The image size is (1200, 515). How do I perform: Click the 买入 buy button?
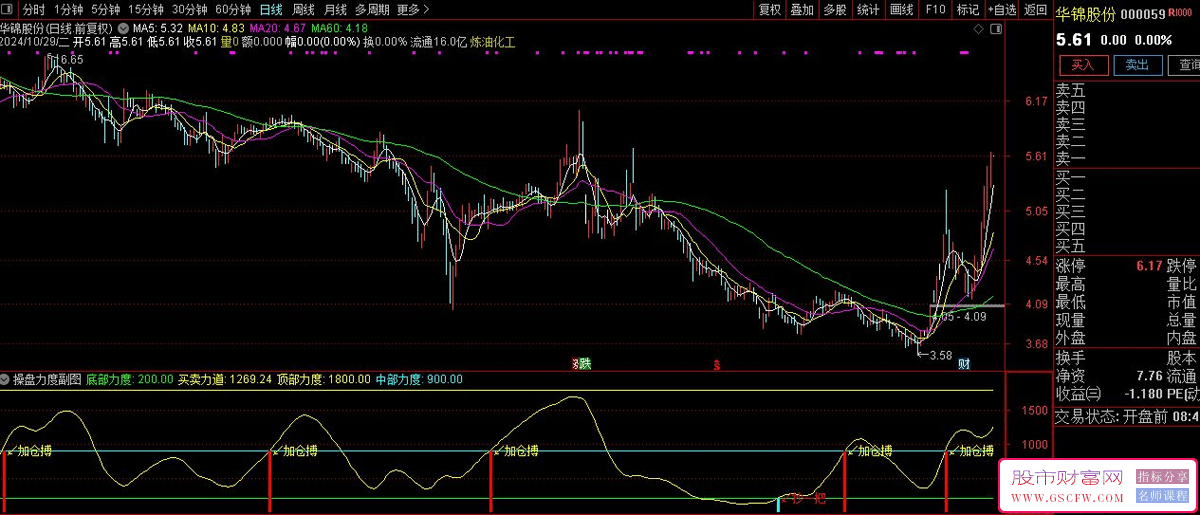1083,65
